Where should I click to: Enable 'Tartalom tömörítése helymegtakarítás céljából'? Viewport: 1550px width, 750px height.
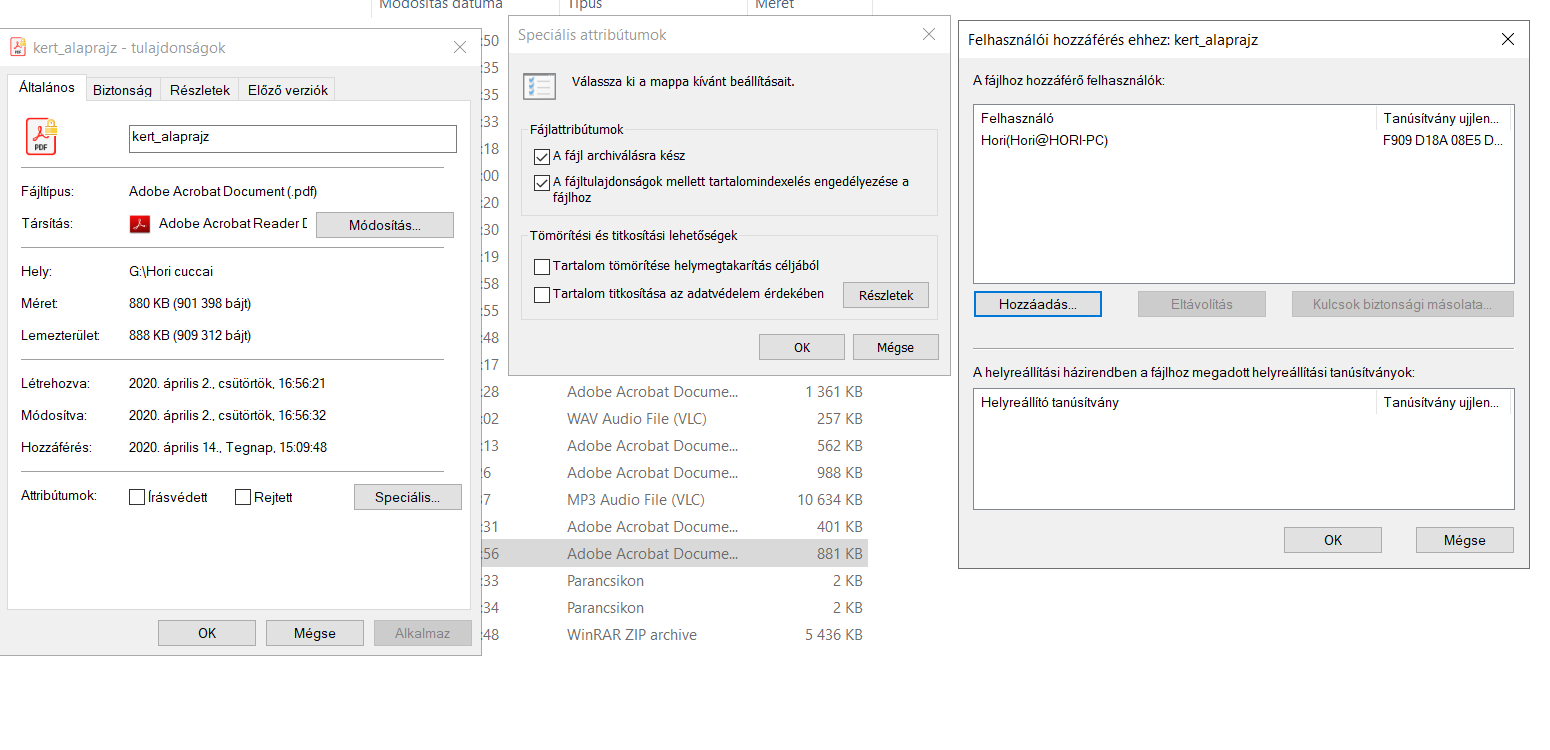(542, 267)
